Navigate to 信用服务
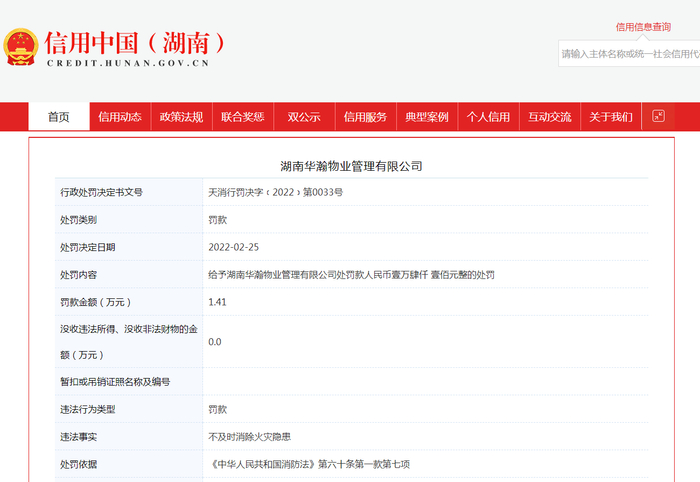This screenshot has height=482, width=700. coord(366,117)
